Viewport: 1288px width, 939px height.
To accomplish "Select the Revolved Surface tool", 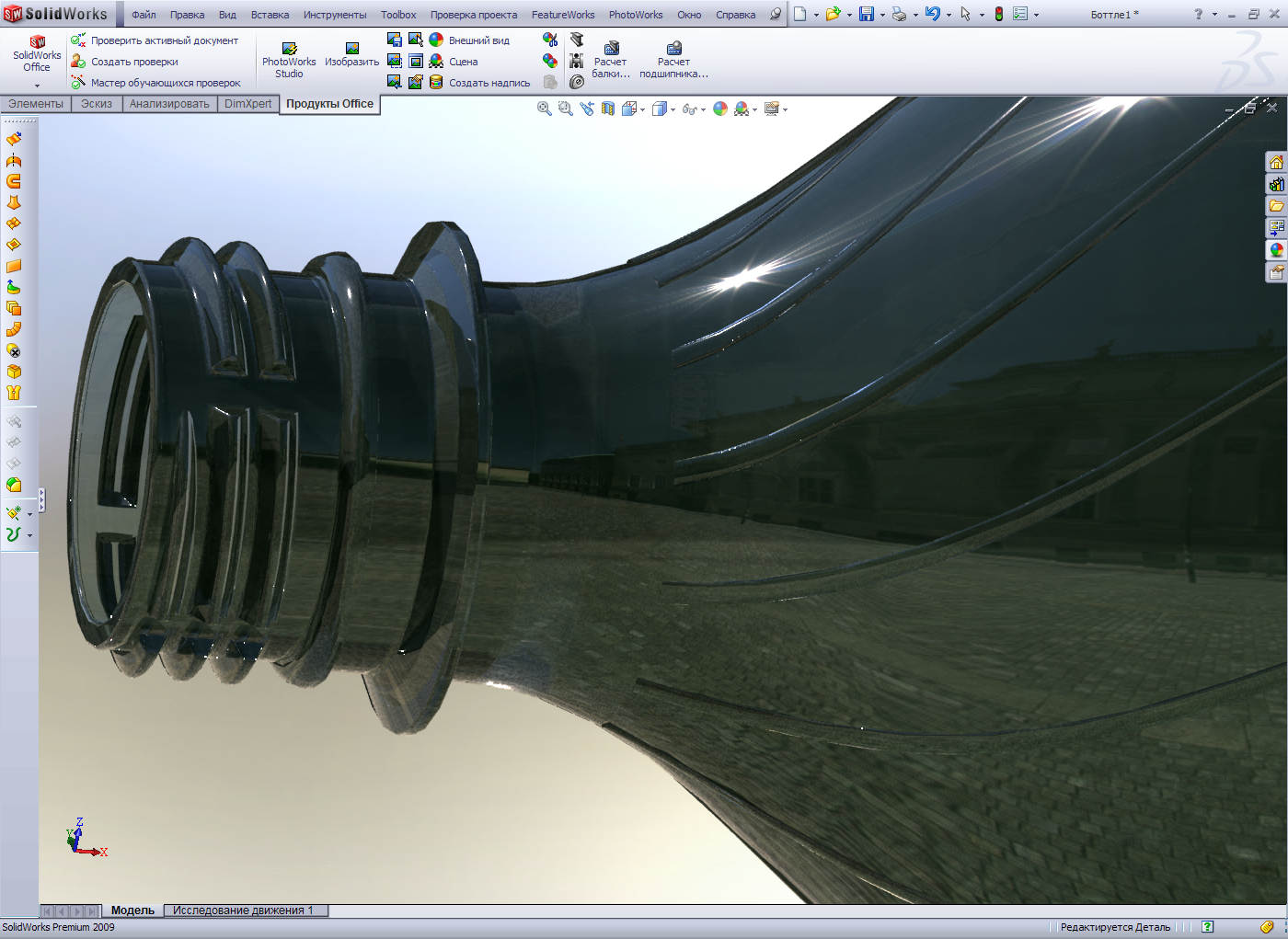I will tap(14, 160).
